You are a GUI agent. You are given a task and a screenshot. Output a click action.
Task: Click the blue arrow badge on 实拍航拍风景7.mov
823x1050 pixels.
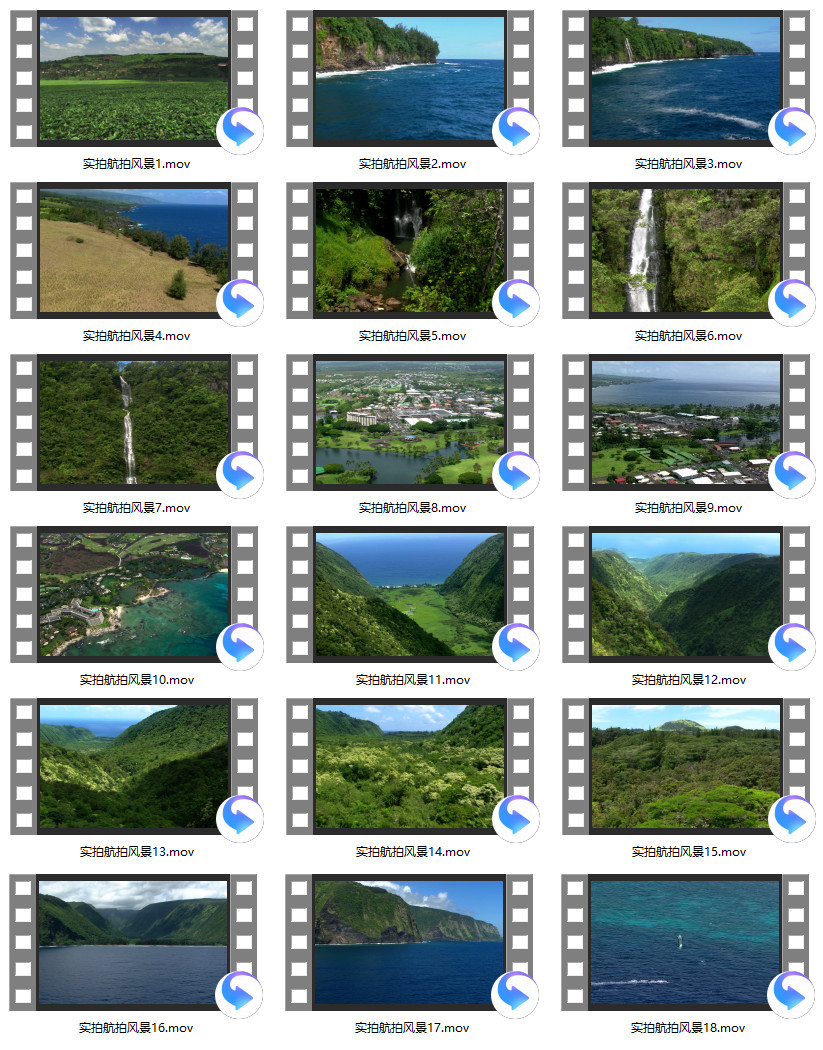pos(240,474)
